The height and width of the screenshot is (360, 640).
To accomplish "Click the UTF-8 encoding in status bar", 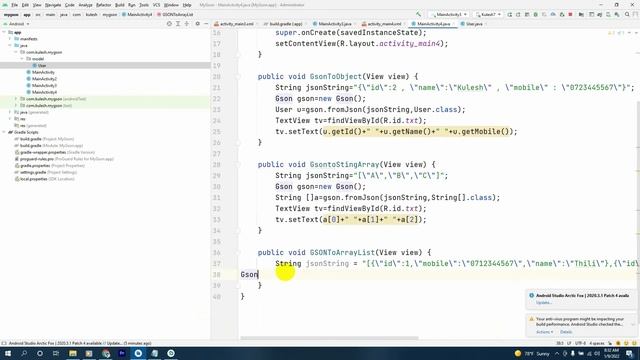I will coord(580,343).
